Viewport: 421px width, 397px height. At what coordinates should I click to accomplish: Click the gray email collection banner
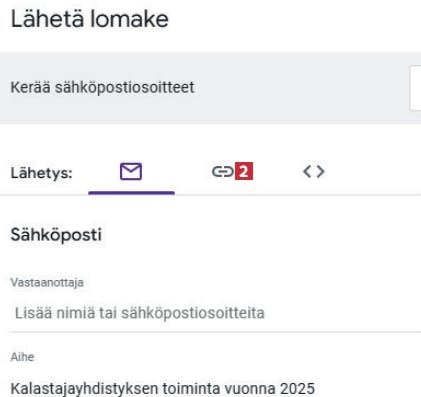pos(210,88)
